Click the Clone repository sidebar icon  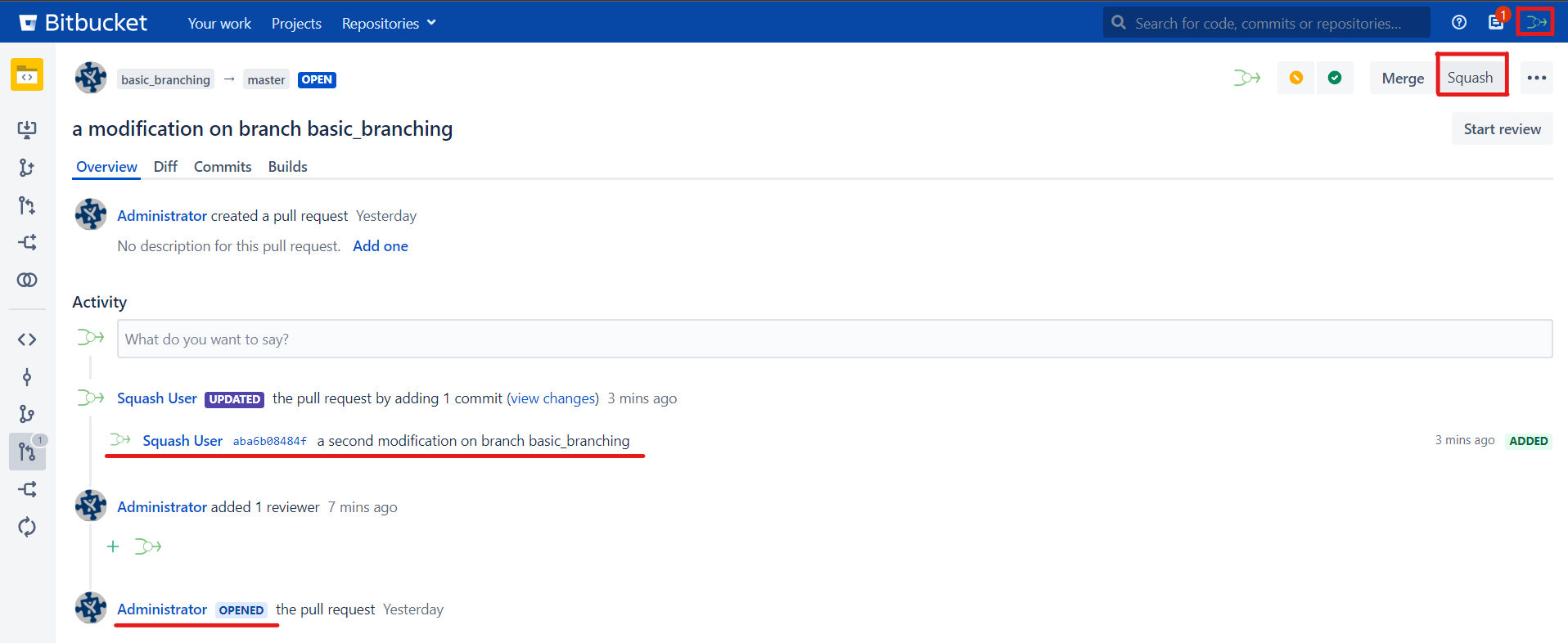pos(27,129)
